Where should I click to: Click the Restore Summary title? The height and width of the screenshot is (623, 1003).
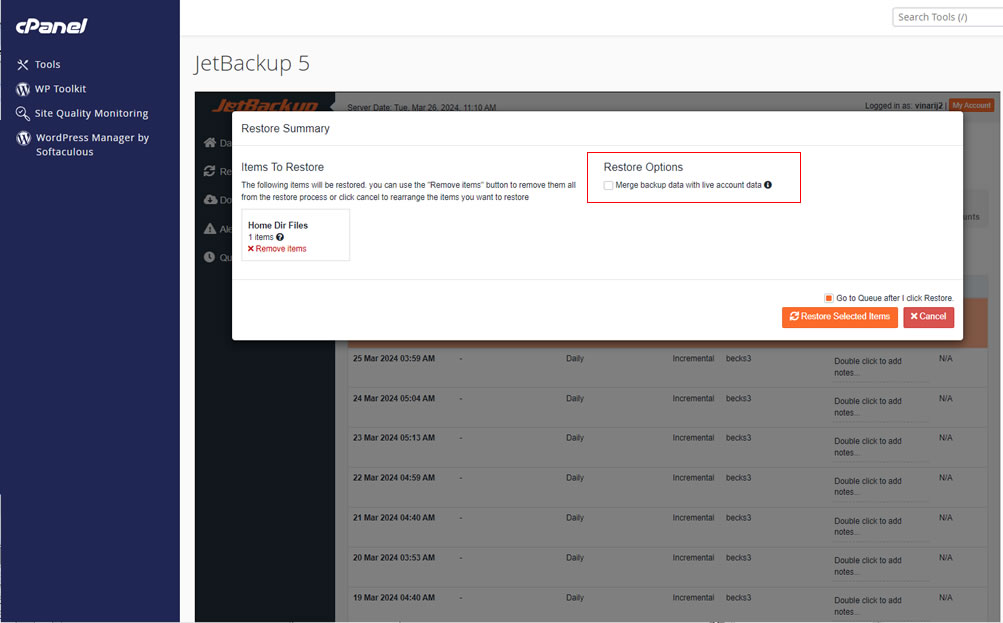pyautogui.click(x=285, y=129)
